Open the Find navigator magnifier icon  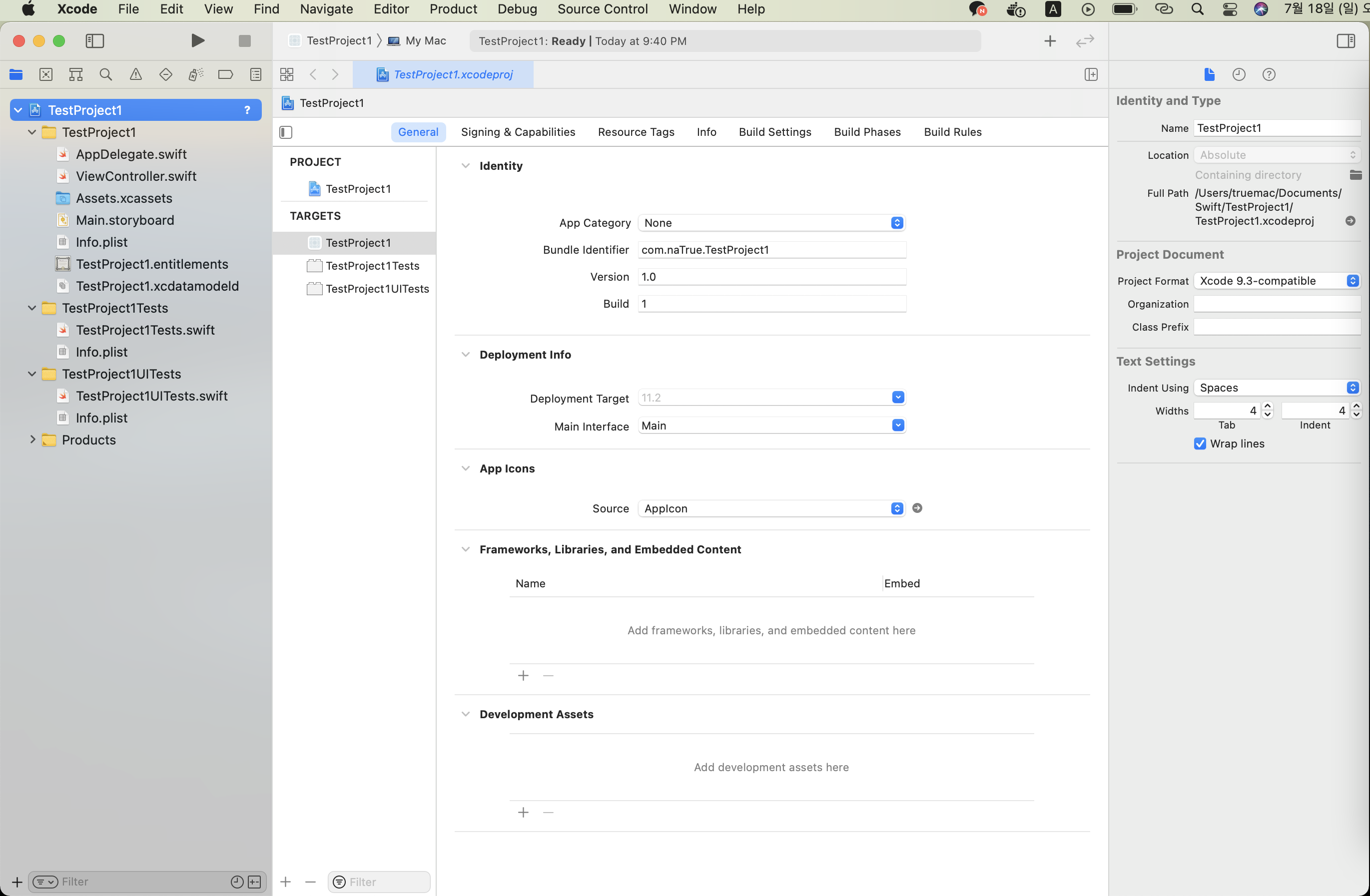click(x=106, y=74)
